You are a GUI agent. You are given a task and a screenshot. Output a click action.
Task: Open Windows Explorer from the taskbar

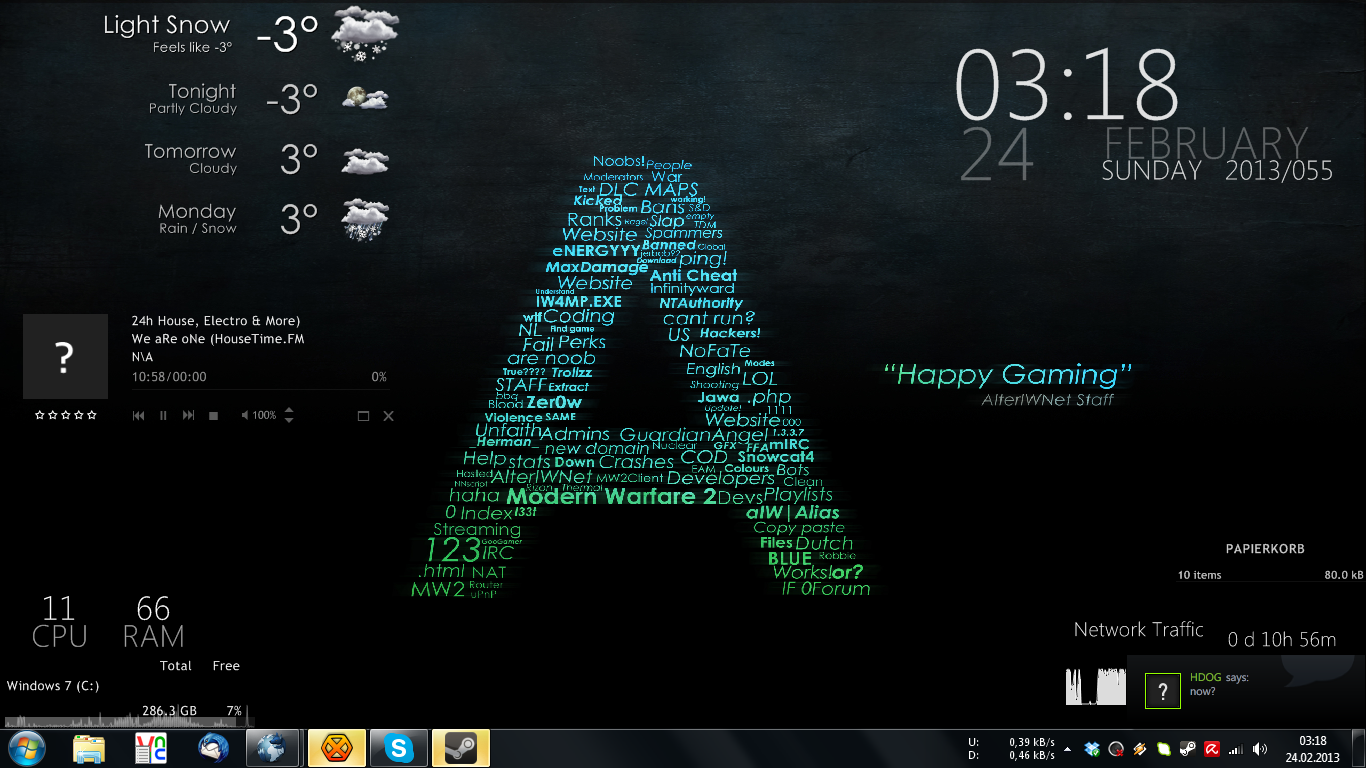(x=89, y=748)
